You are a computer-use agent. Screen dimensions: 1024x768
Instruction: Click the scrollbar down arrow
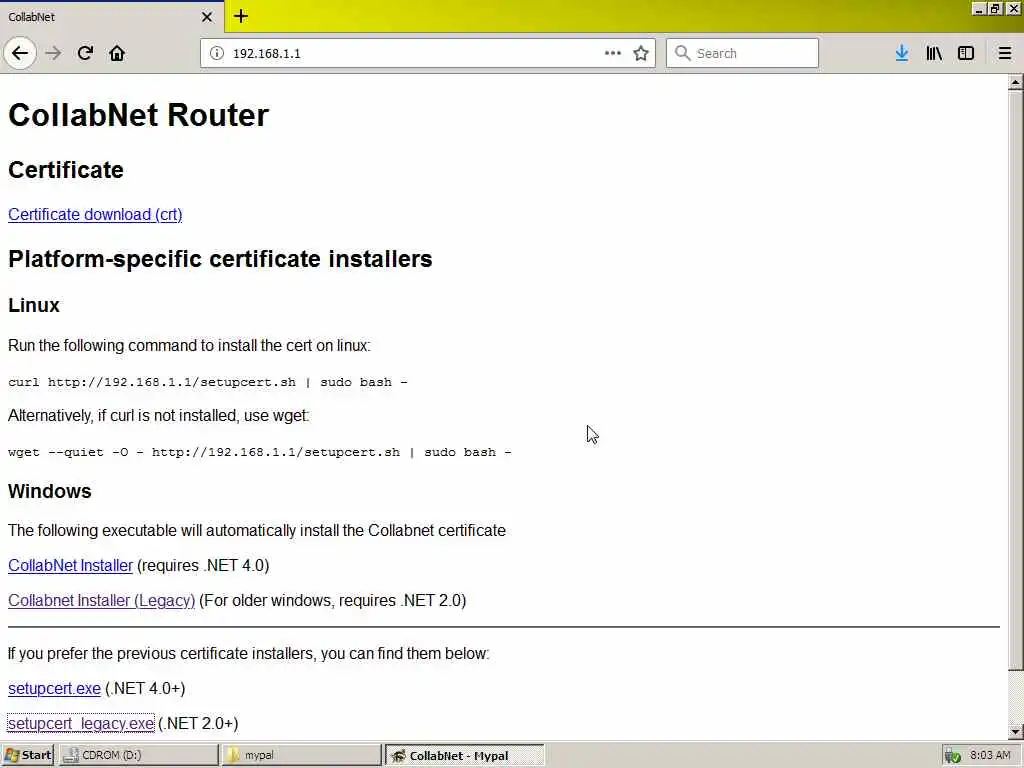(1015, 731)
